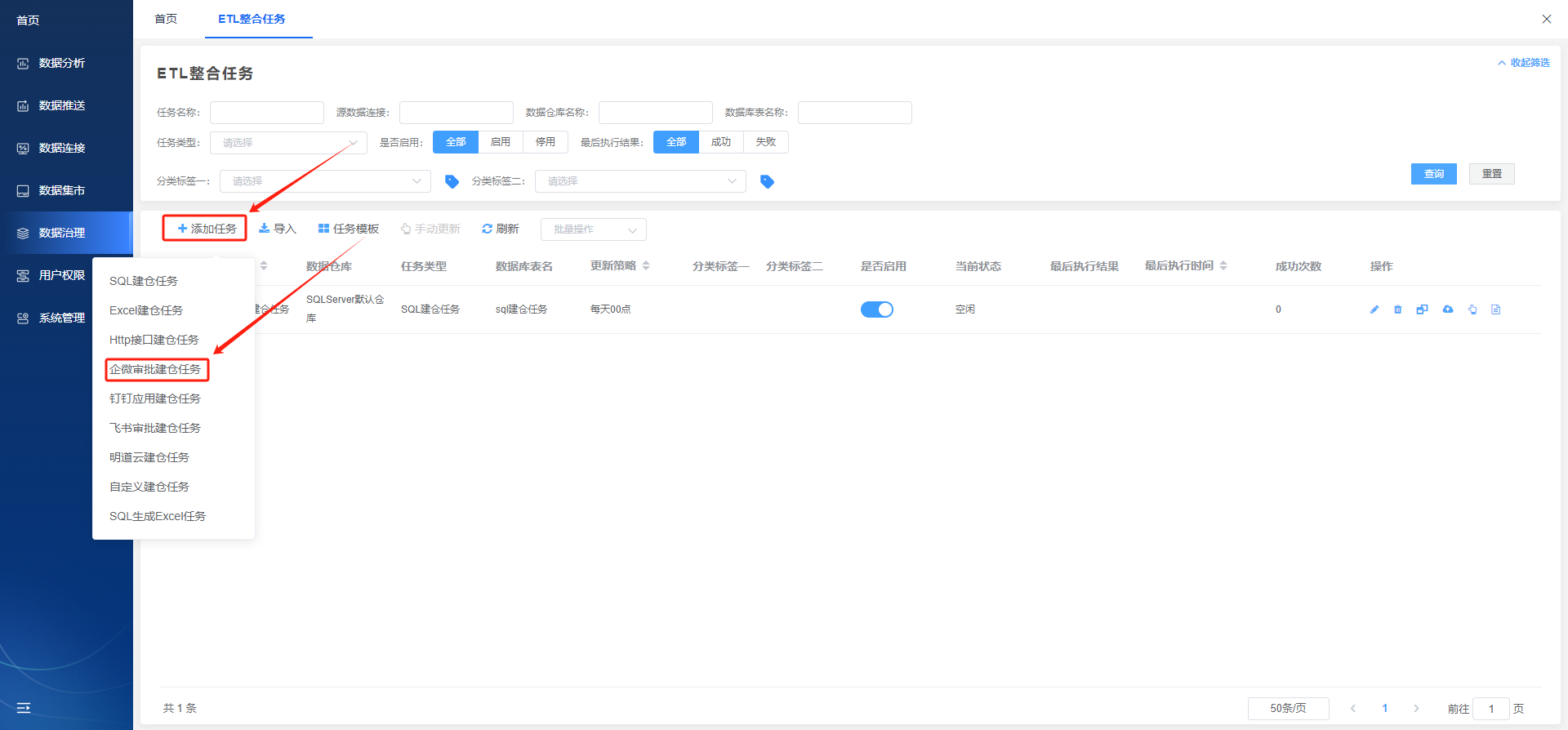1568x730 pixels.
Task: Click the 手动更新 button
Action: [x=430, y=229]
